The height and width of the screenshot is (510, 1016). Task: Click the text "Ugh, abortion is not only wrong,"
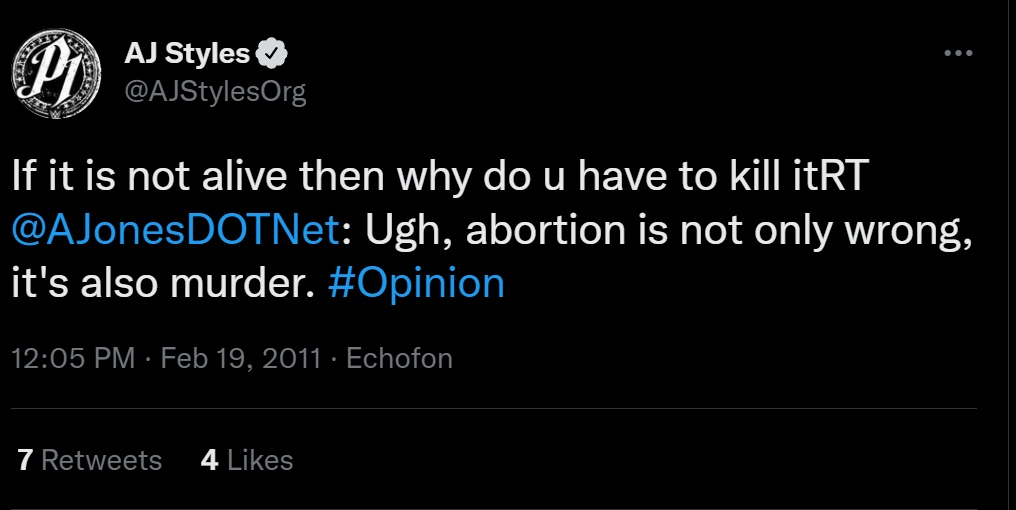669,231
